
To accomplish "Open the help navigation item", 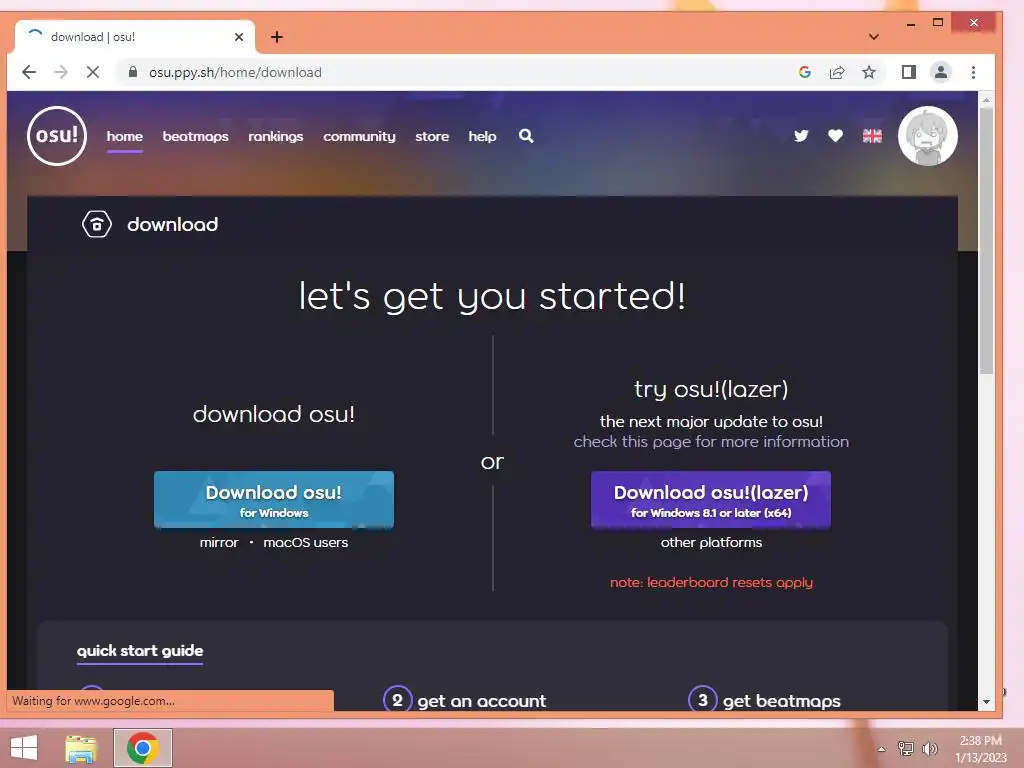I will [482, 136].
